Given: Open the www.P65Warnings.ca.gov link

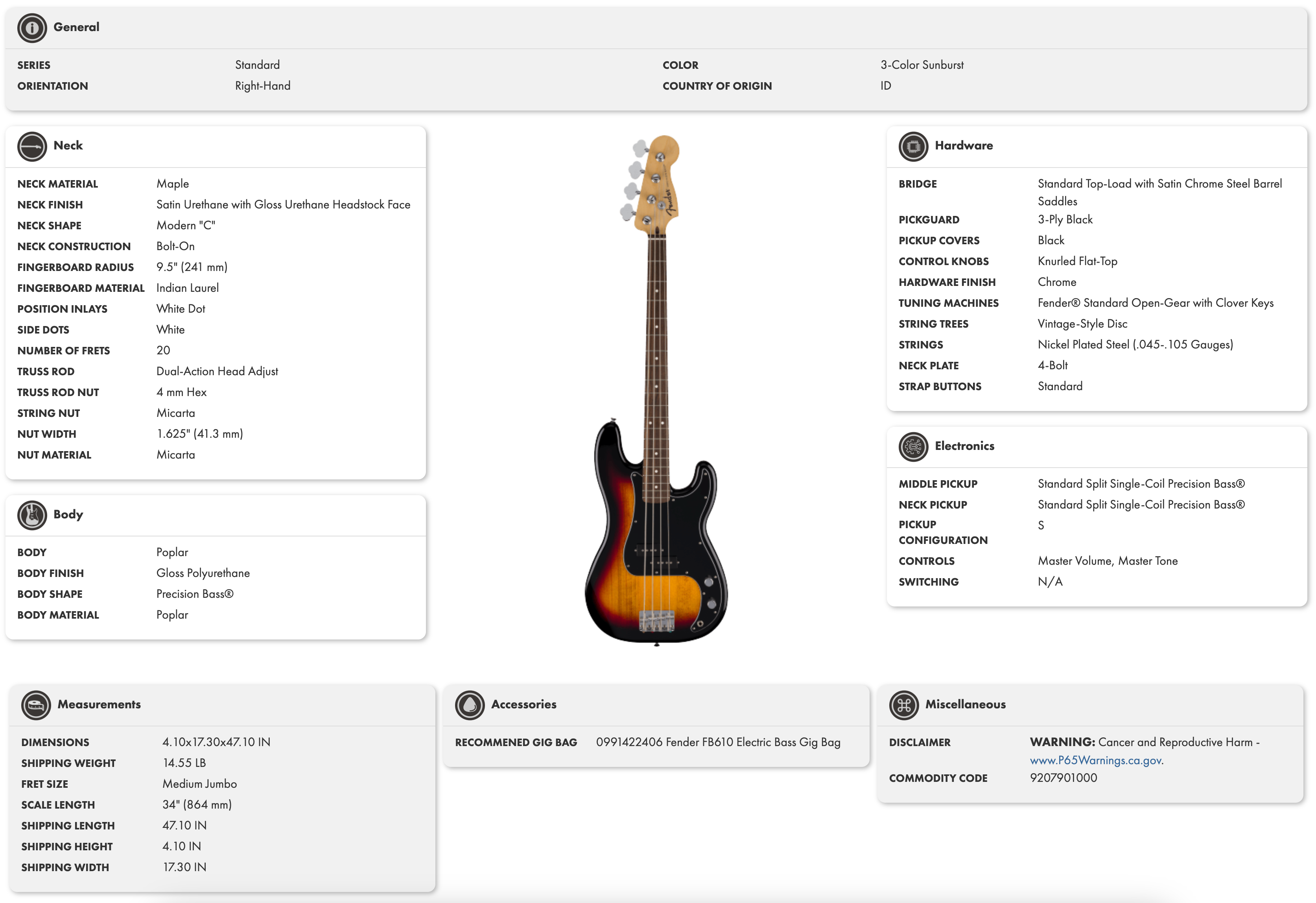Looking at the screenshot, I should click(x=1096, y=760).
